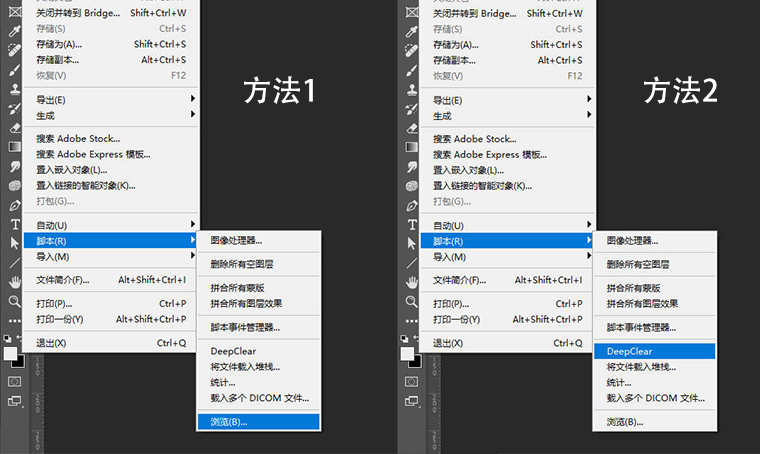Select the Eyedropper tool in left toolbar
Viewport: 760px width, 454px height.
coord(15,33)
